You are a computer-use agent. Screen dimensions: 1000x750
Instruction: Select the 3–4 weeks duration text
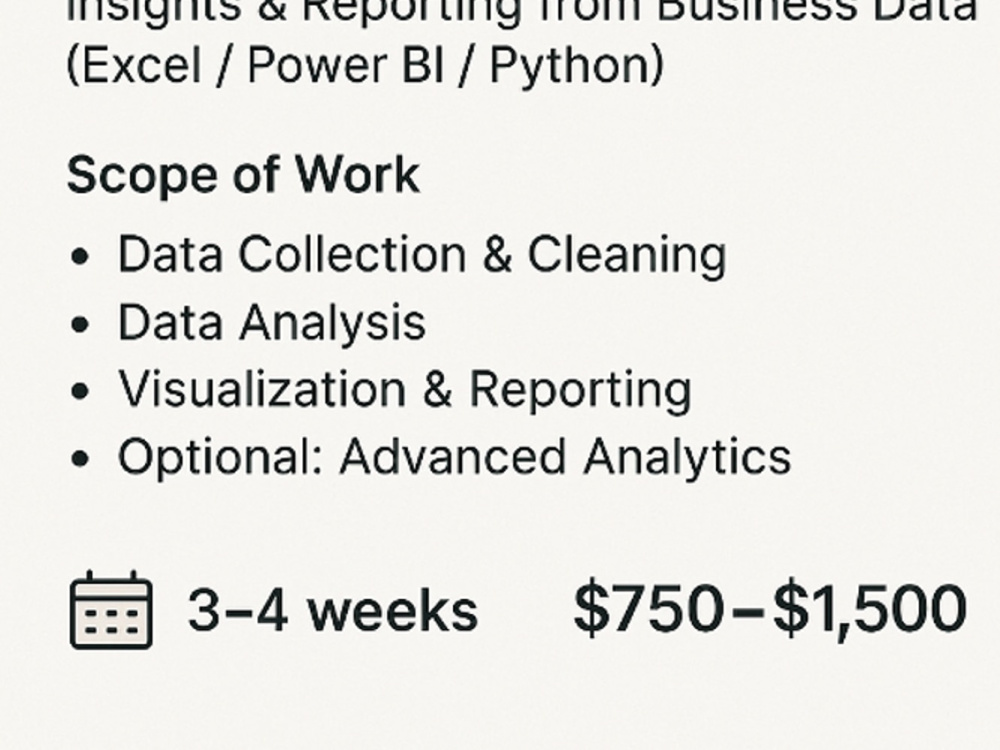point(332,610)
